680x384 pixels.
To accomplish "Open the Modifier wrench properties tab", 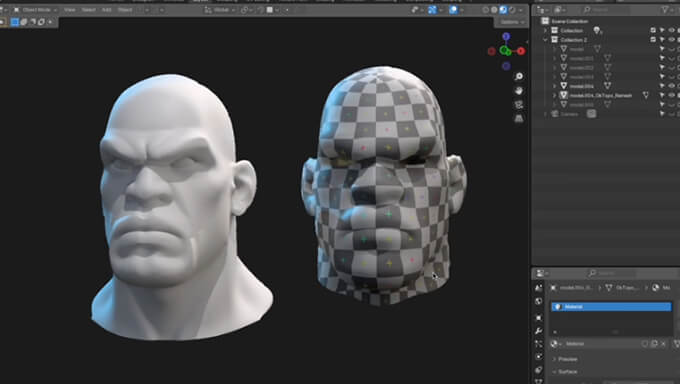I will point(539,331).
